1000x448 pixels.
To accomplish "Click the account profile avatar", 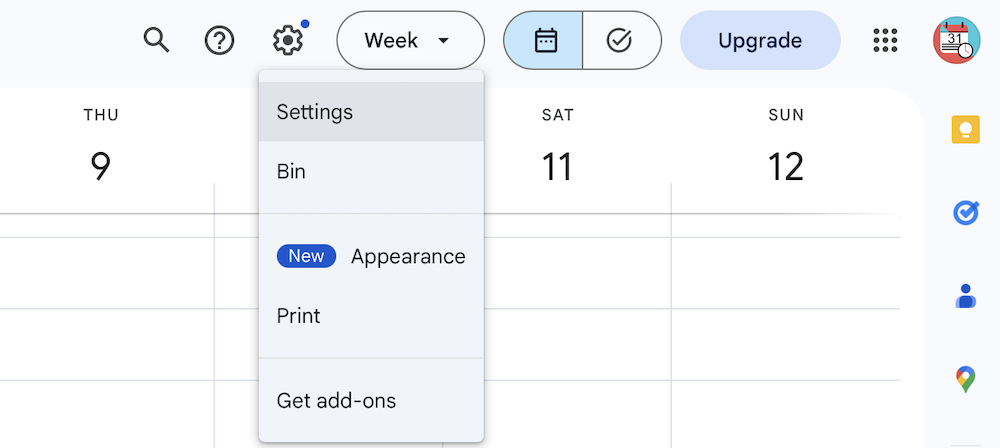I will (x=957, y=41).
